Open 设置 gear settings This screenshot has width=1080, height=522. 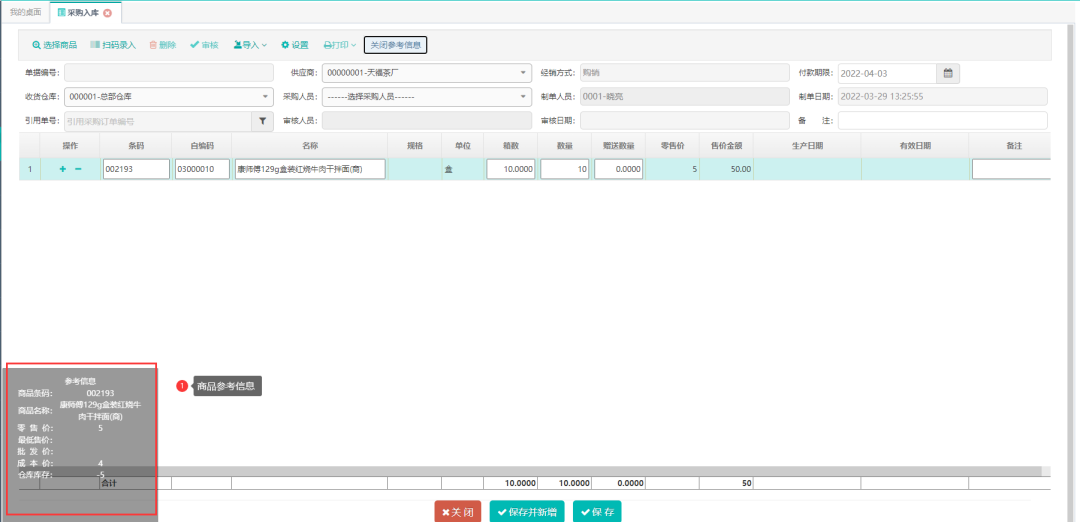click(294, 45)
